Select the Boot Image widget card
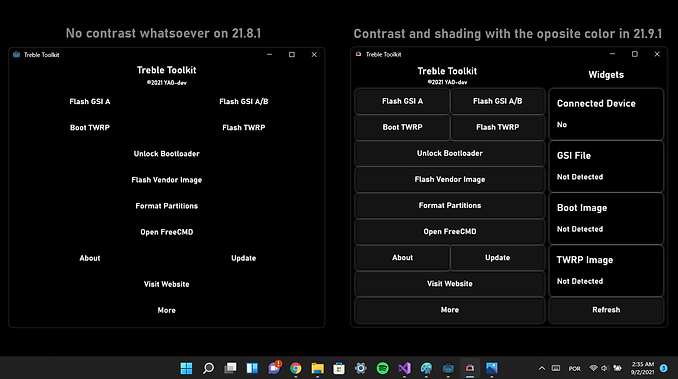This screenshot has height=379, width=678. [606, 219]
